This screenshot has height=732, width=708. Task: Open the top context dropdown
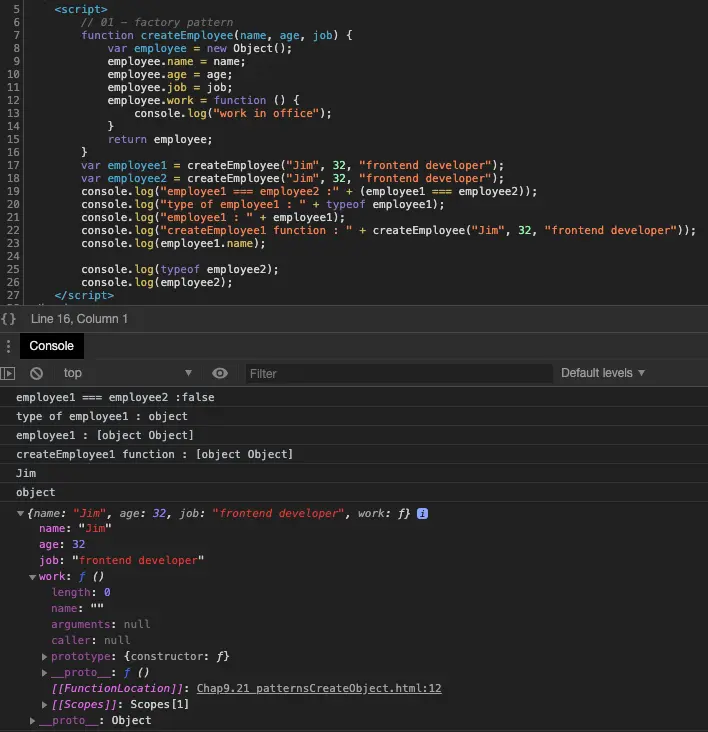pyautogui.click(x=128, y=373)
